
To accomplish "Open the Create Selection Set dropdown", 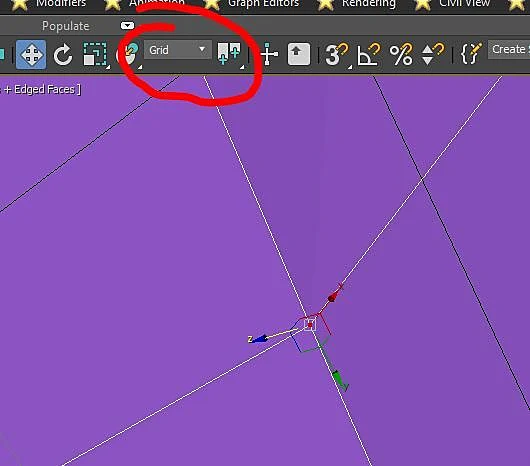I will pos(509,50).
